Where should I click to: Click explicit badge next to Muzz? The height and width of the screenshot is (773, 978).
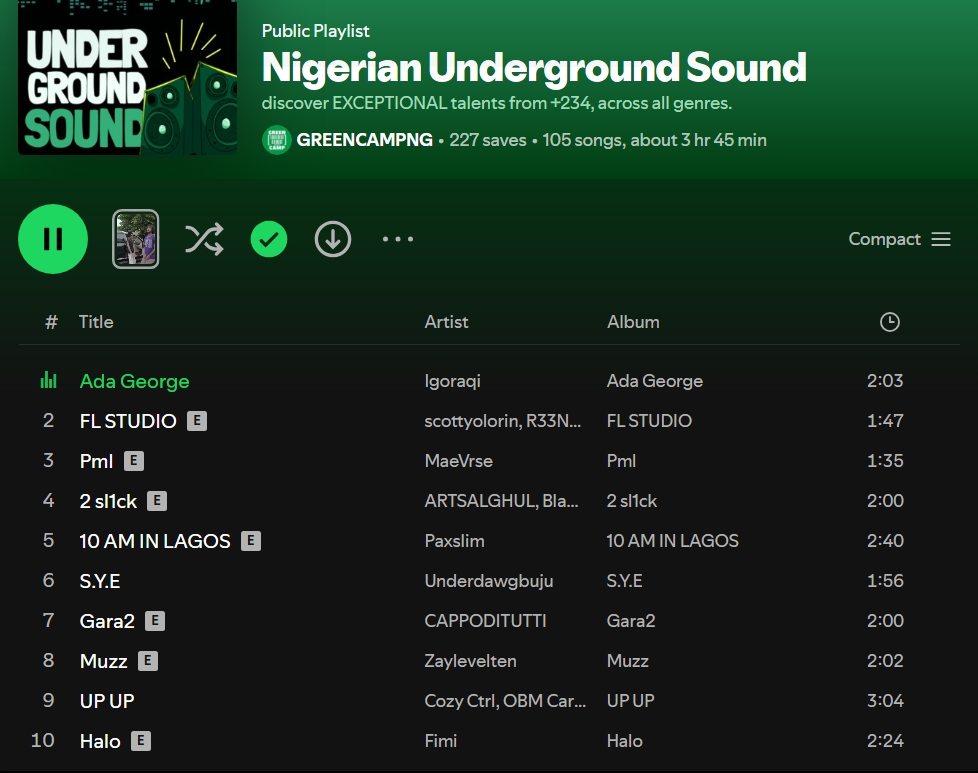point(148,661)
